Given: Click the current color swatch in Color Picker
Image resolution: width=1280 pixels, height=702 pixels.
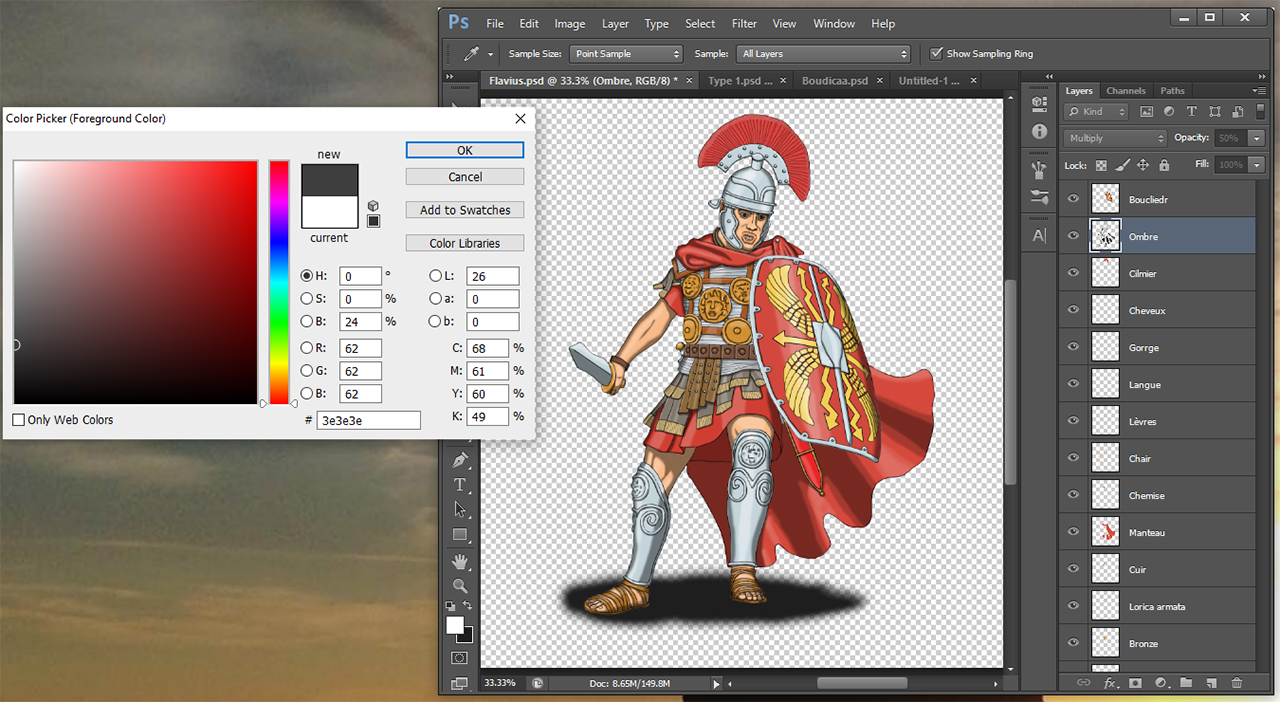Looking at the screenshot, I should (329, 212).
